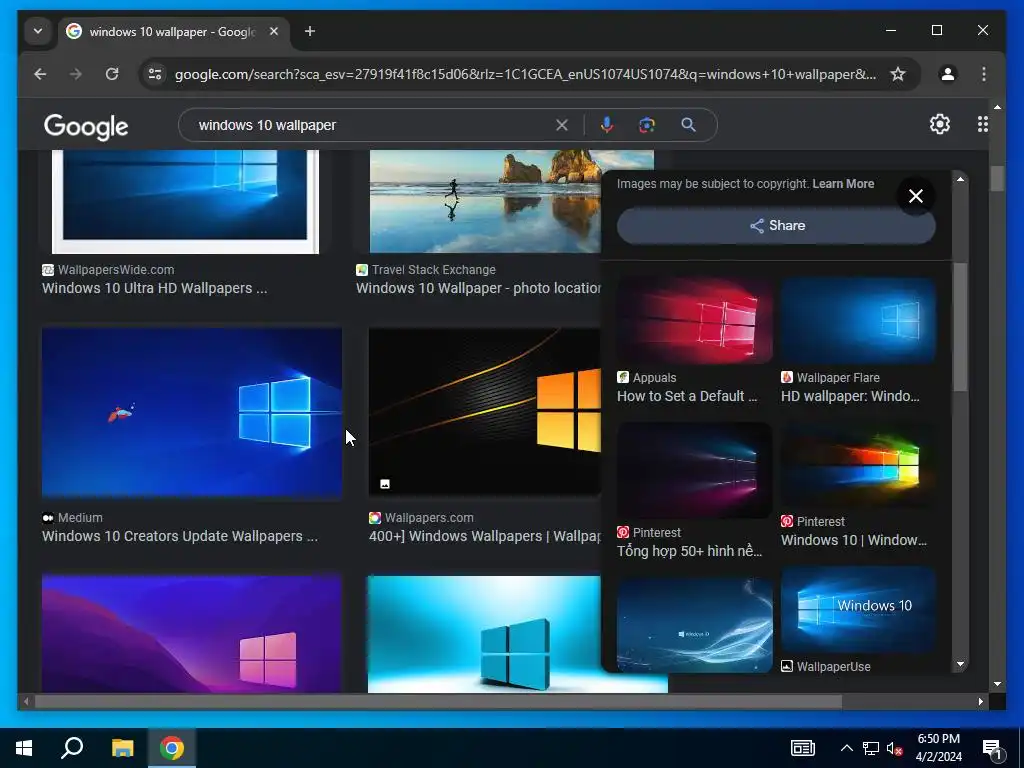This screenshot has width=1024, height=768.
Task: Close the windows 10 wallpaper tab
Action: point(274,31)
